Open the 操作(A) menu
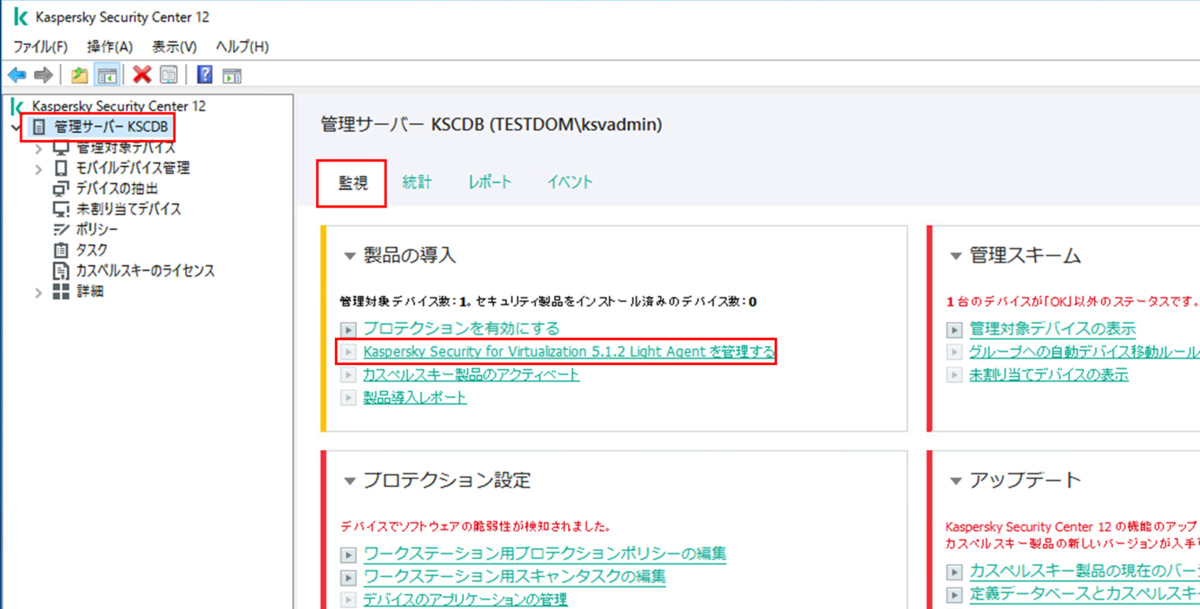Image resolution: width=1200 pixels, height=609 pixels. [x=110, y=46]
